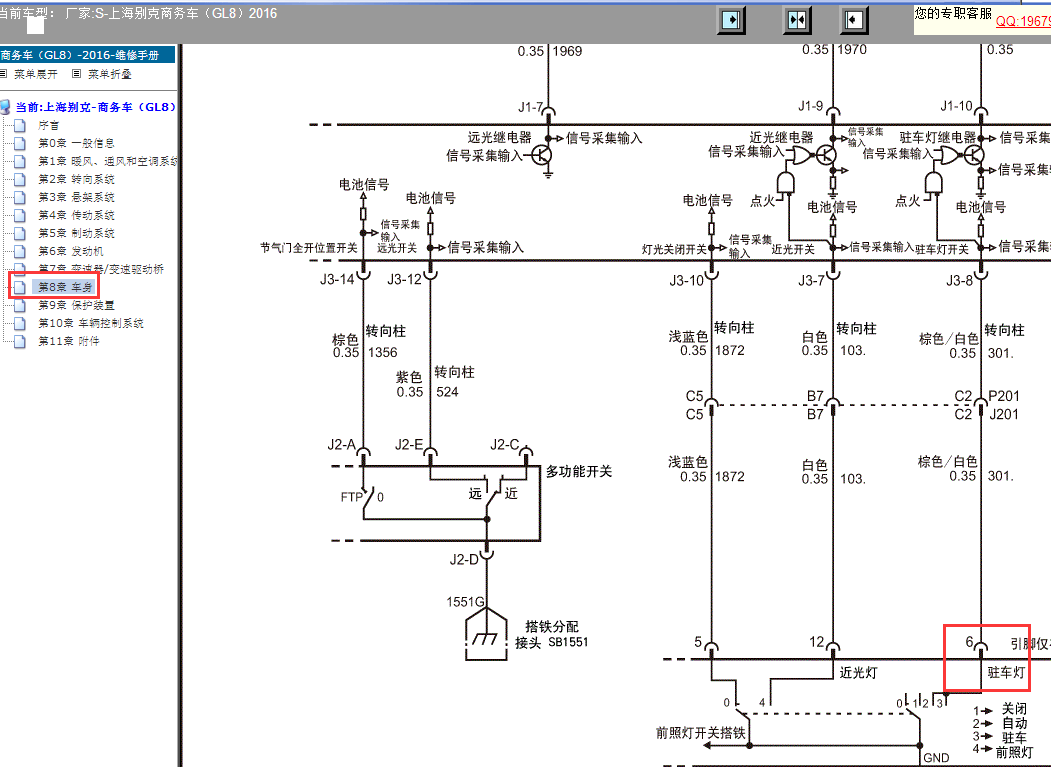The height and width of the screenshot is (767, 1051).
Task: Click the 近光灯 label near pin 12
Action: click(x=858, y=672)
